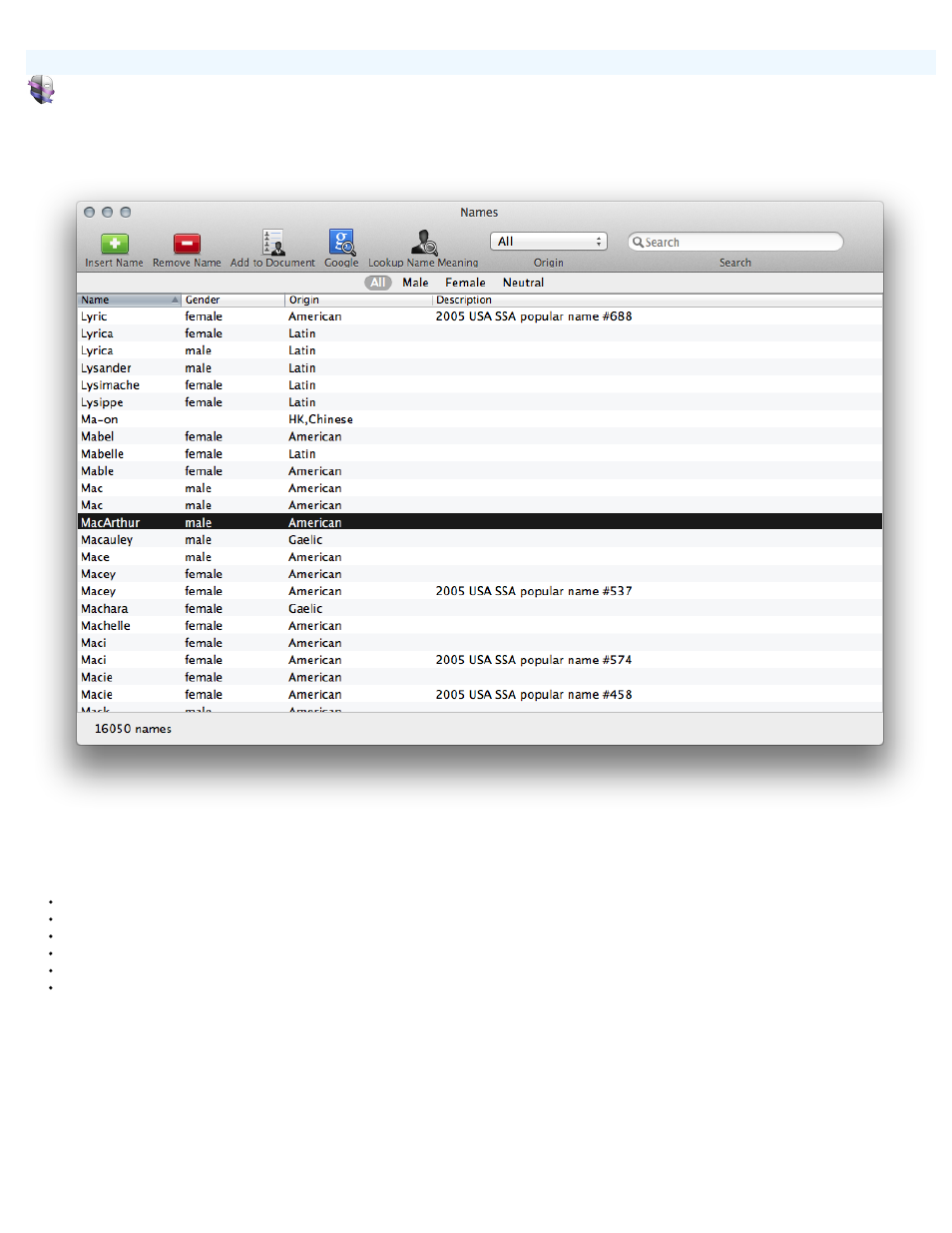
Task: Sort by the Gender column header
Action: tap(234, 300)
